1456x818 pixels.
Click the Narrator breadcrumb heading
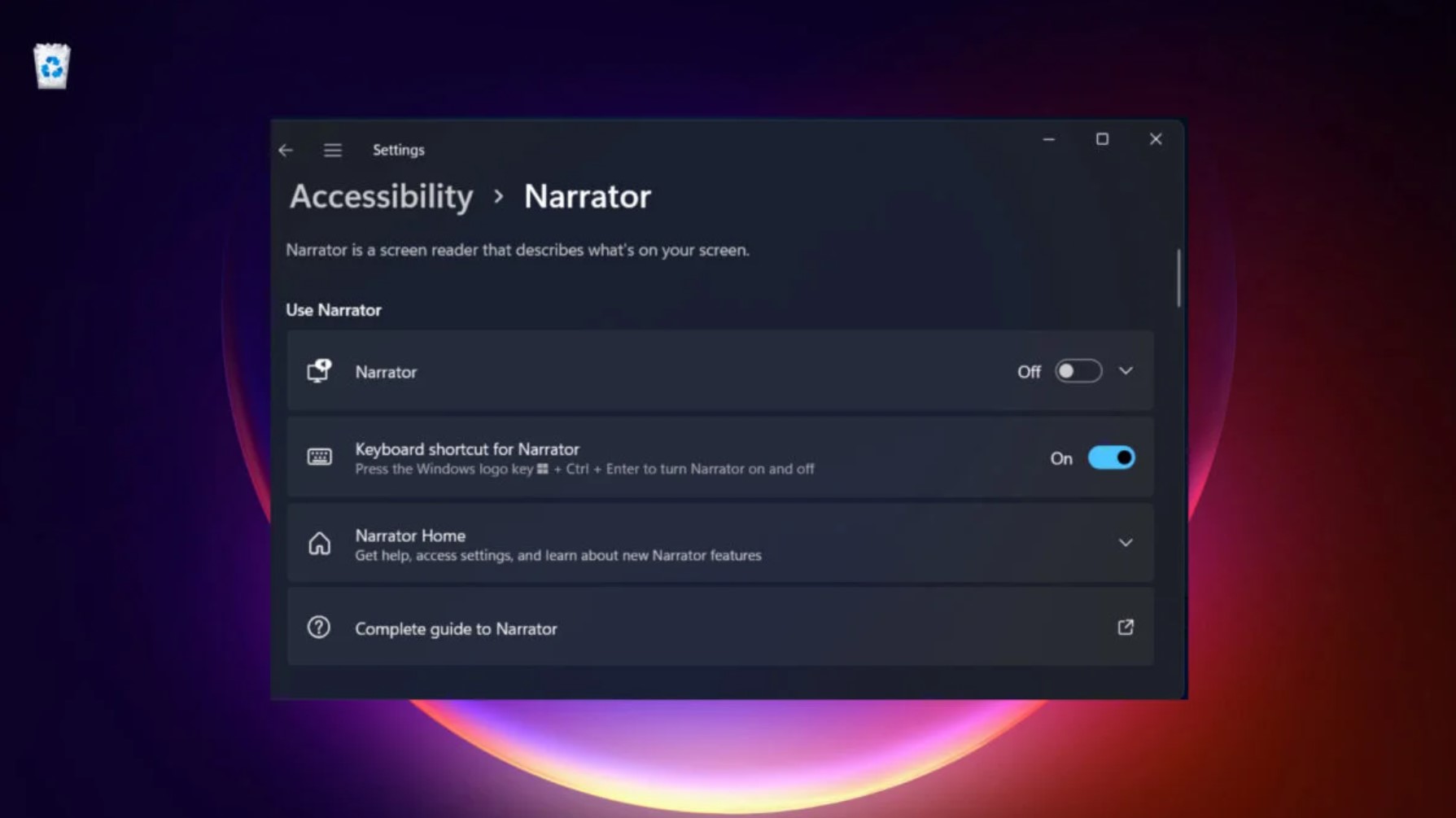[588, 197]
